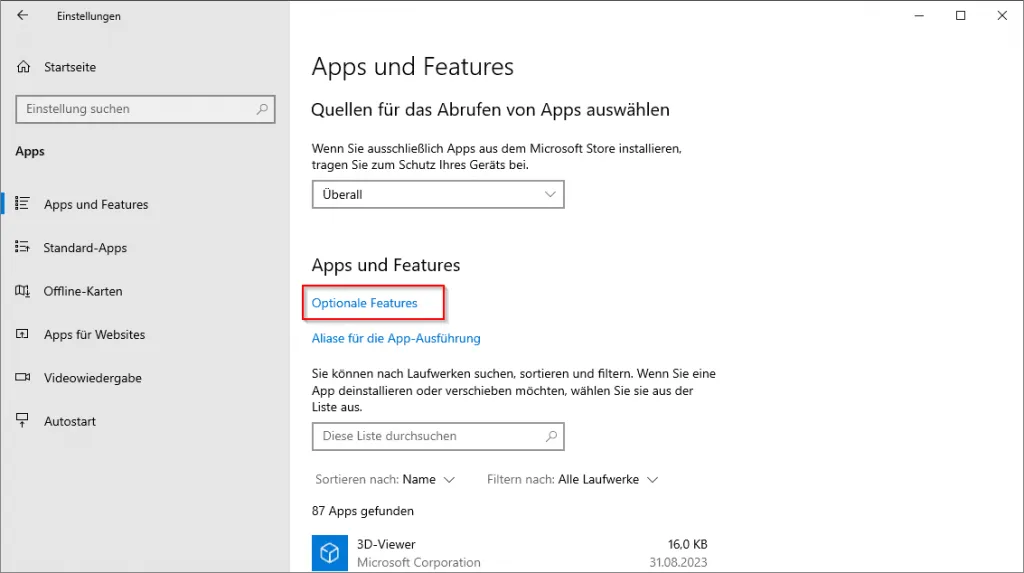
Task: Open the Überall app source dropdown
Action: (438, 194)
